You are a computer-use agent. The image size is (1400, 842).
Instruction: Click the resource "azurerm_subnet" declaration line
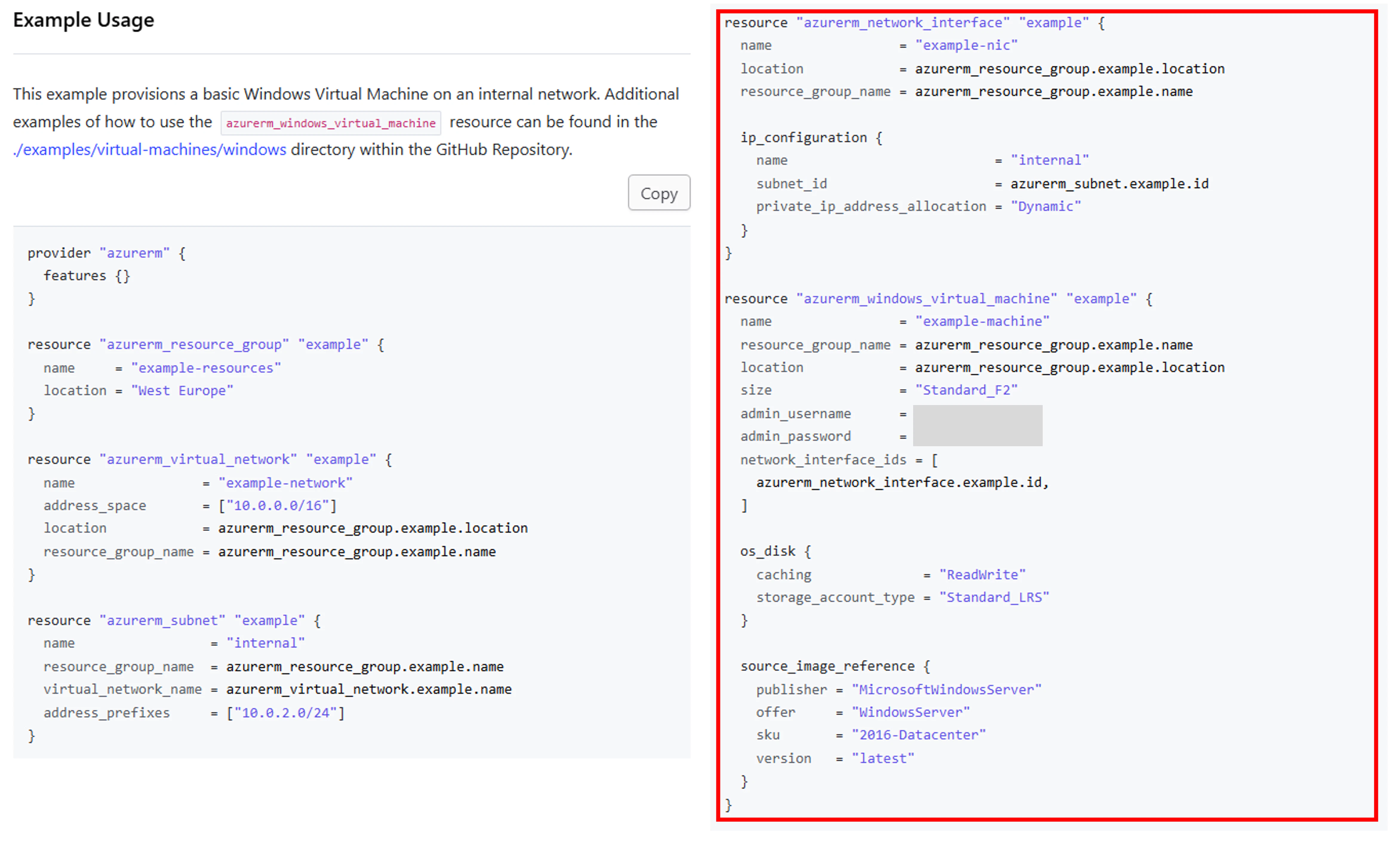click(174, 620)
